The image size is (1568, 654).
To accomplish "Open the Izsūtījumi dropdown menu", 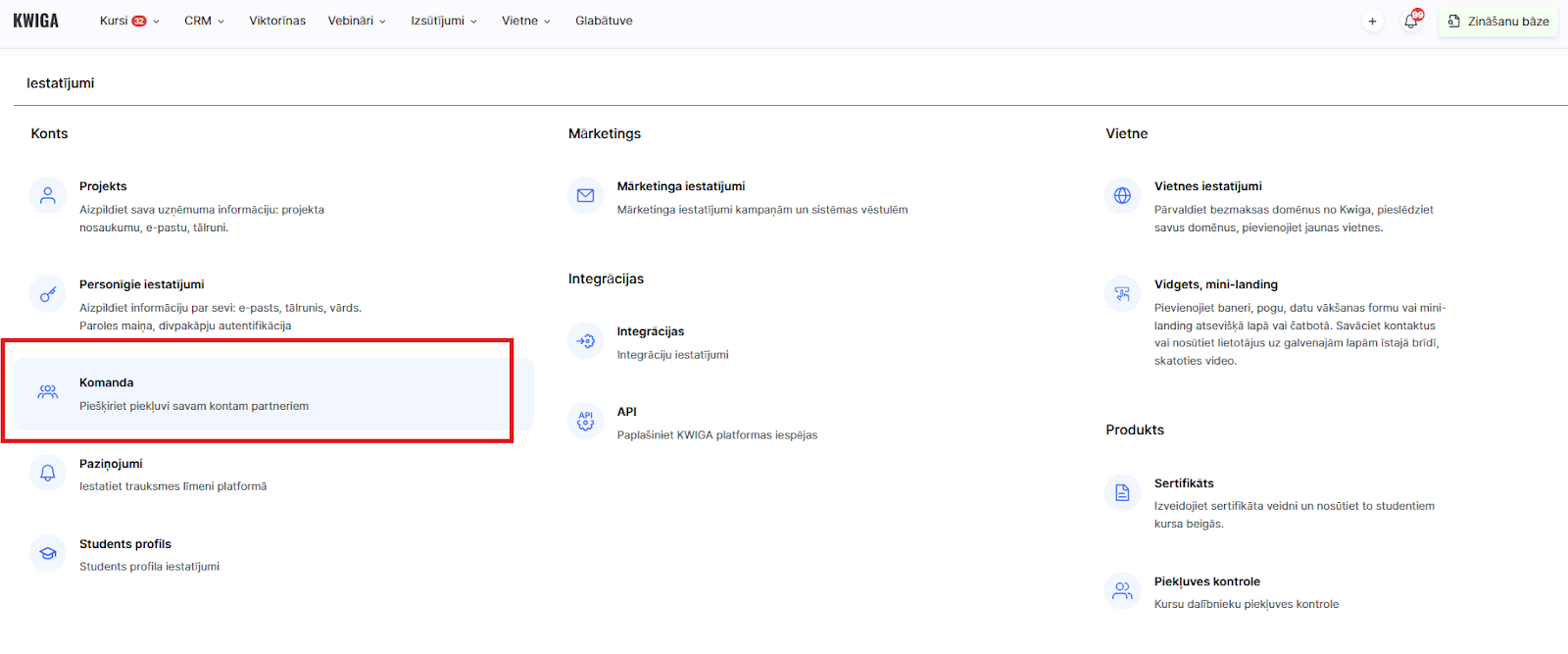I will tap(443, 21).
